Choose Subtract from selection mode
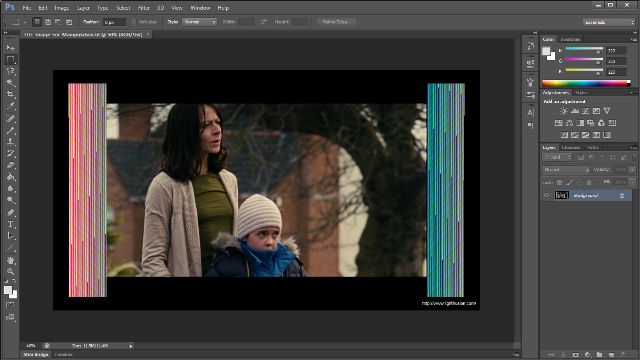Screen dimensions: 640x360 tap(58, 22)
